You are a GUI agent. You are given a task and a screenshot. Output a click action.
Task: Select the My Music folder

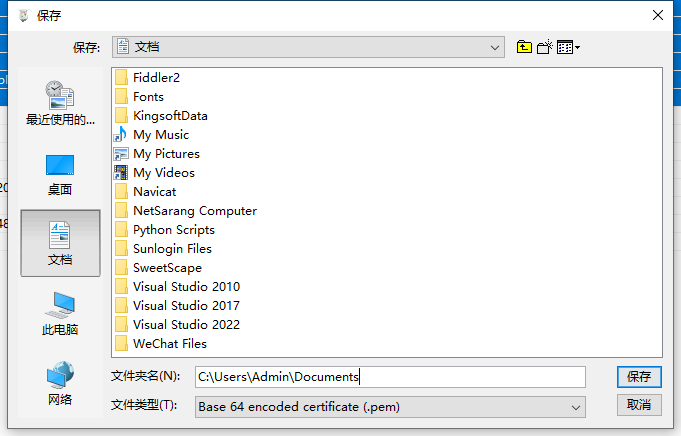(x=160, y=134)
